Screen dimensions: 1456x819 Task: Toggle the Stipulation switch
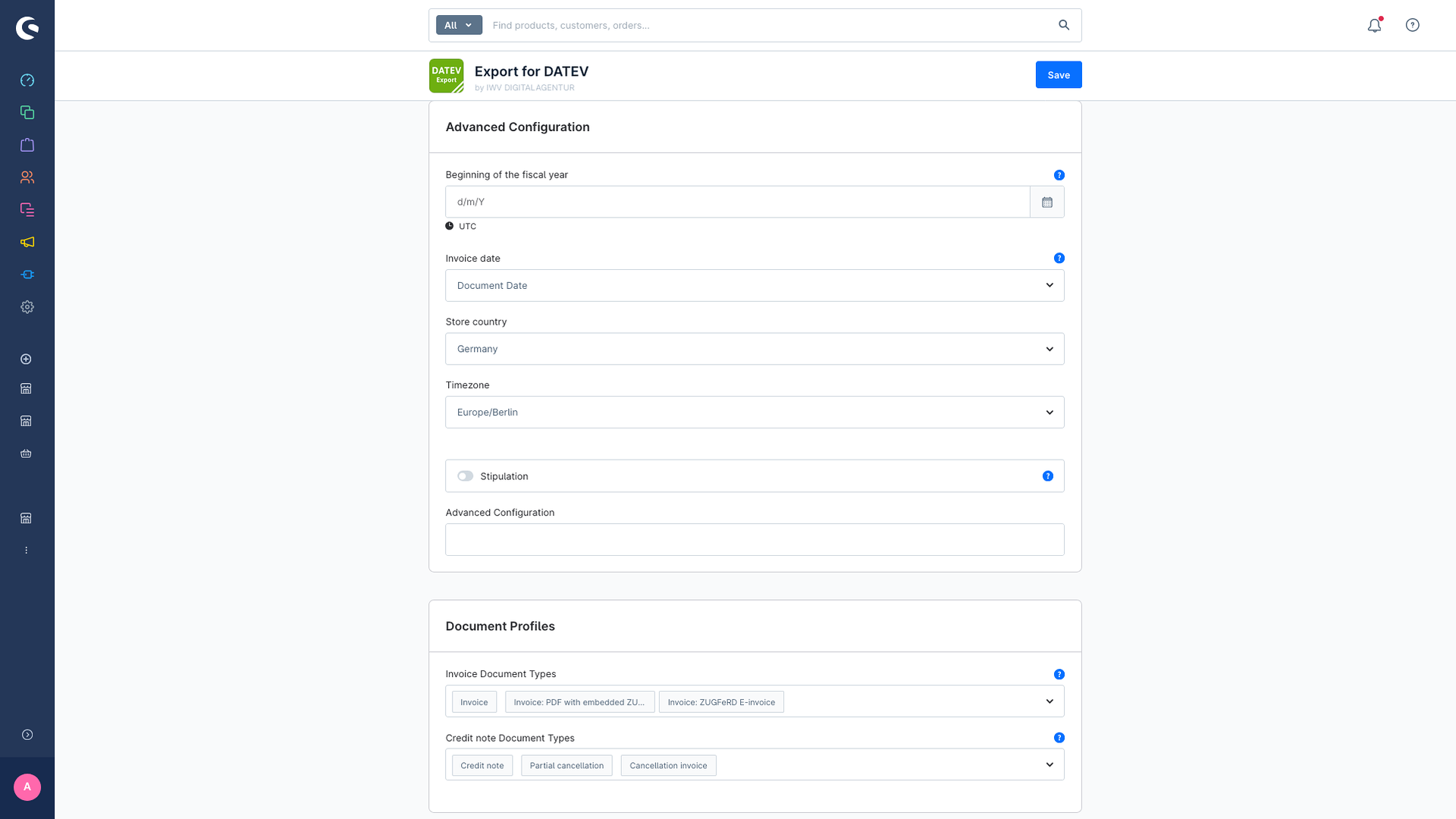coord(465,476)
